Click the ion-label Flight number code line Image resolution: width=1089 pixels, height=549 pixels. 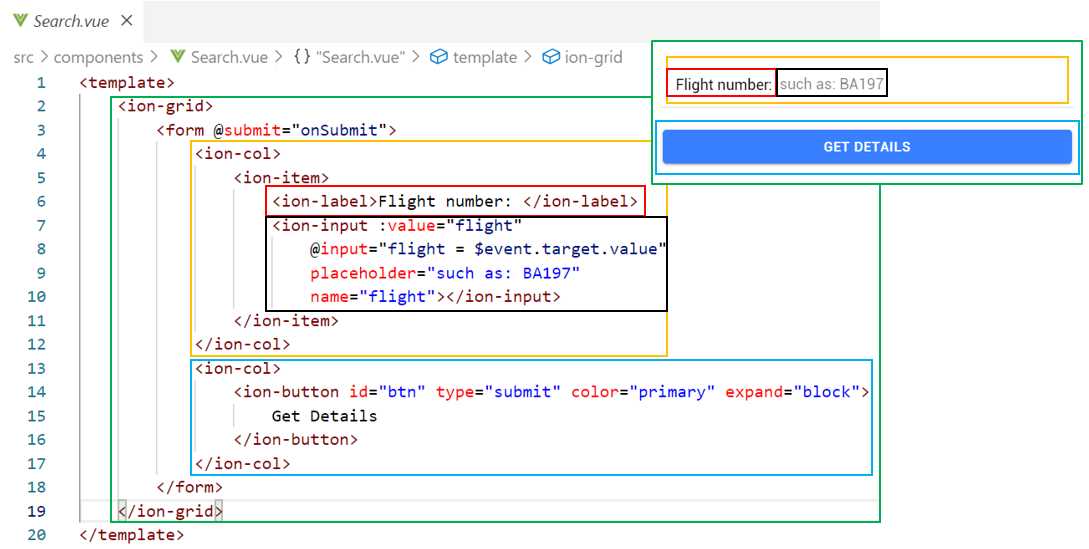pyautogui.click(x=455, y=202)
